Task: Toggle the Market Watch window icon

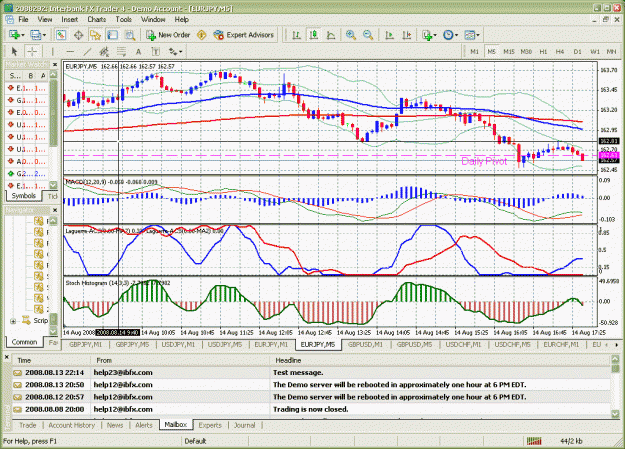Action: 61,35
